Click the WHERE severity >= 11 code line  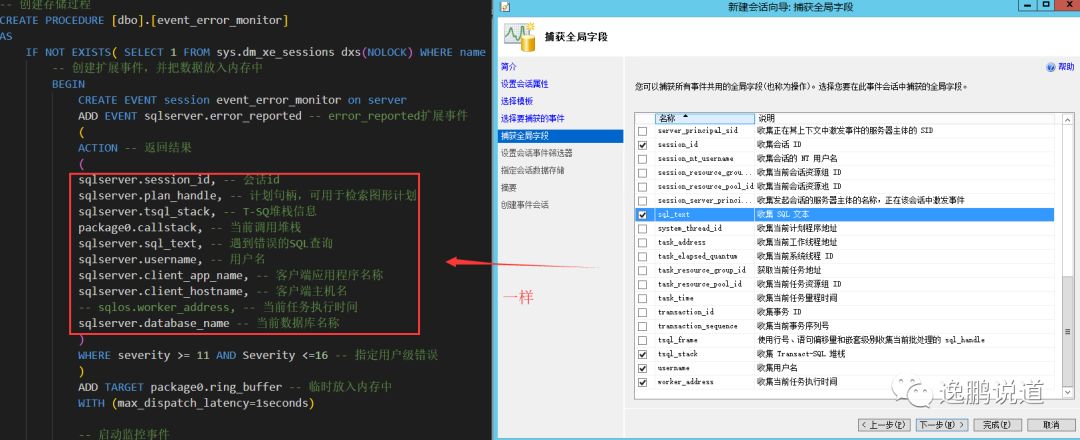point(258,355)
